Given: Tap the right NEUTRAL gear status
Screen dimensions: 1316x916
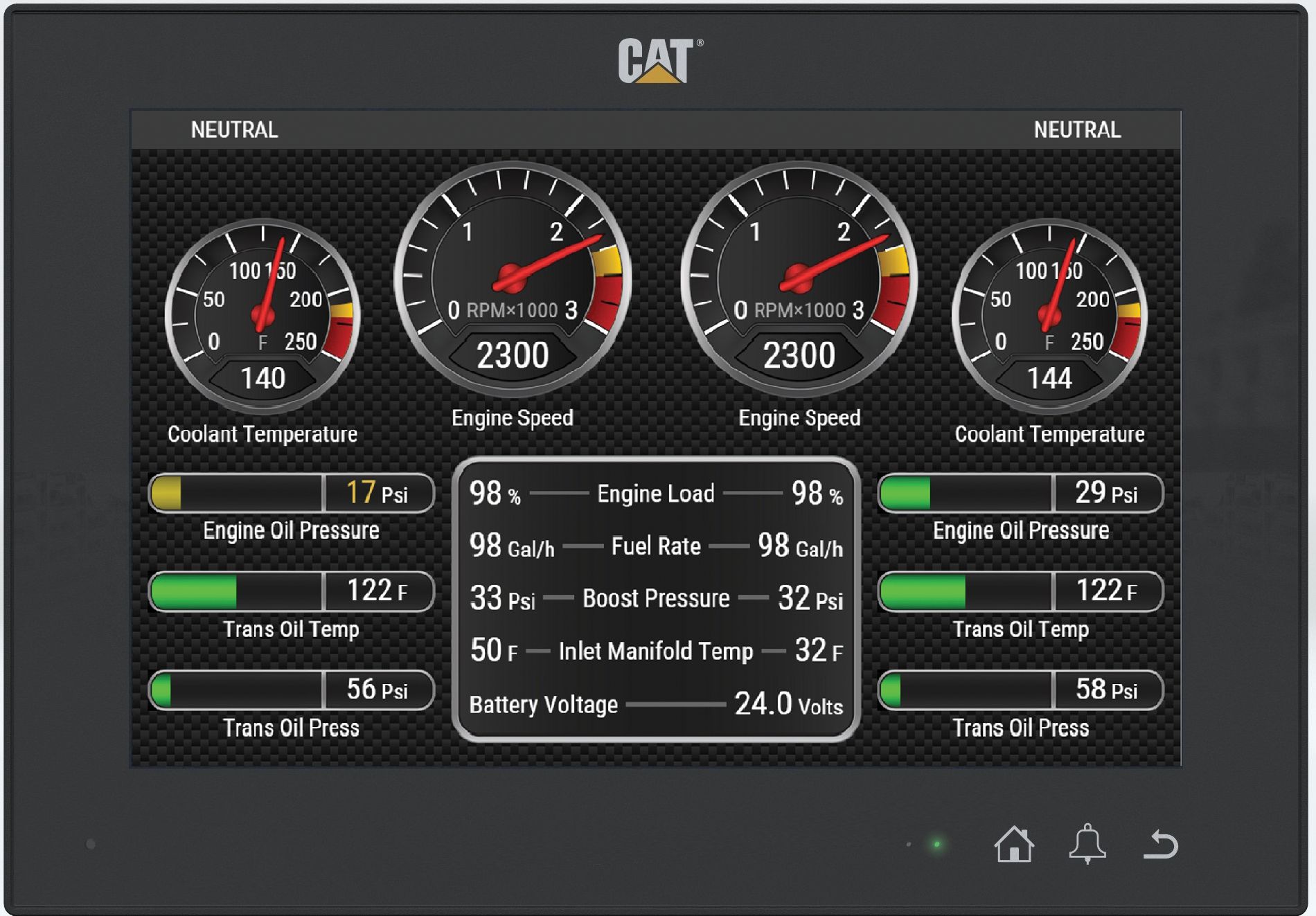Looking at the screenshot, I should point(1077,129).
